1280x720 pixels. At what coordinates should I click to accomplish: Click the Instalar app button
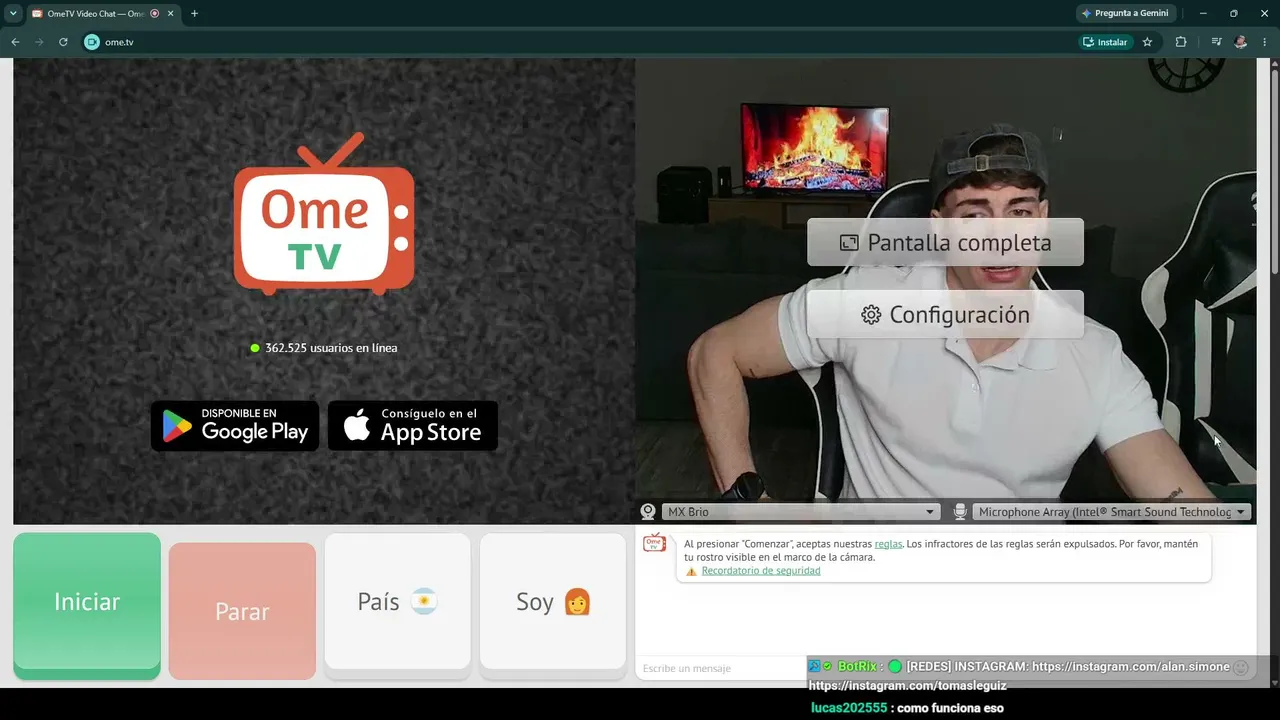(1104, 42)
